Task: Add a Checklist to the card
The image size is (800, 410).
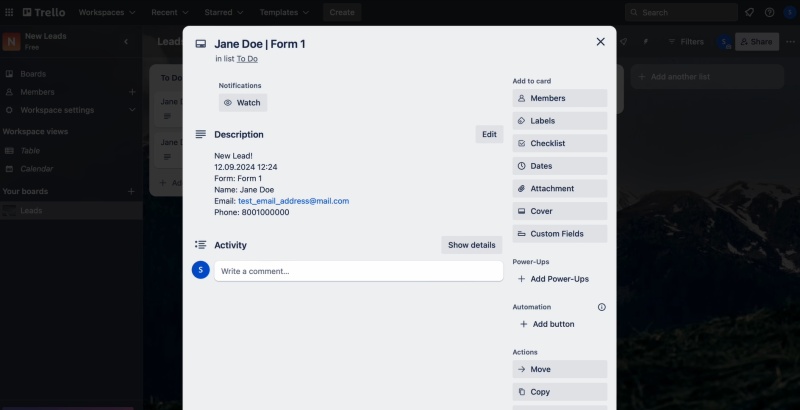Action: click(x=559, y=143)
